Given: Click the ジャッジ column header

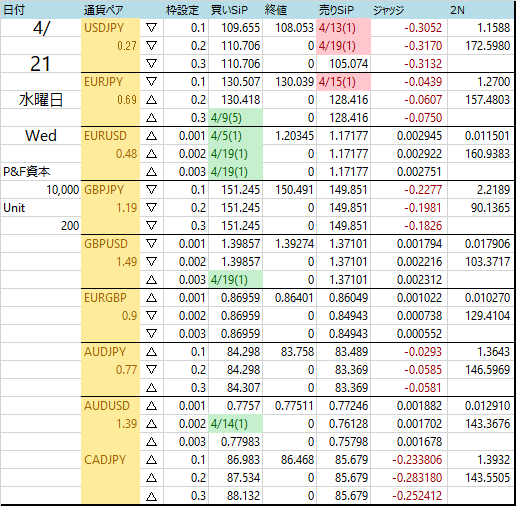Looking at the screenshot, I should [389, 10].
